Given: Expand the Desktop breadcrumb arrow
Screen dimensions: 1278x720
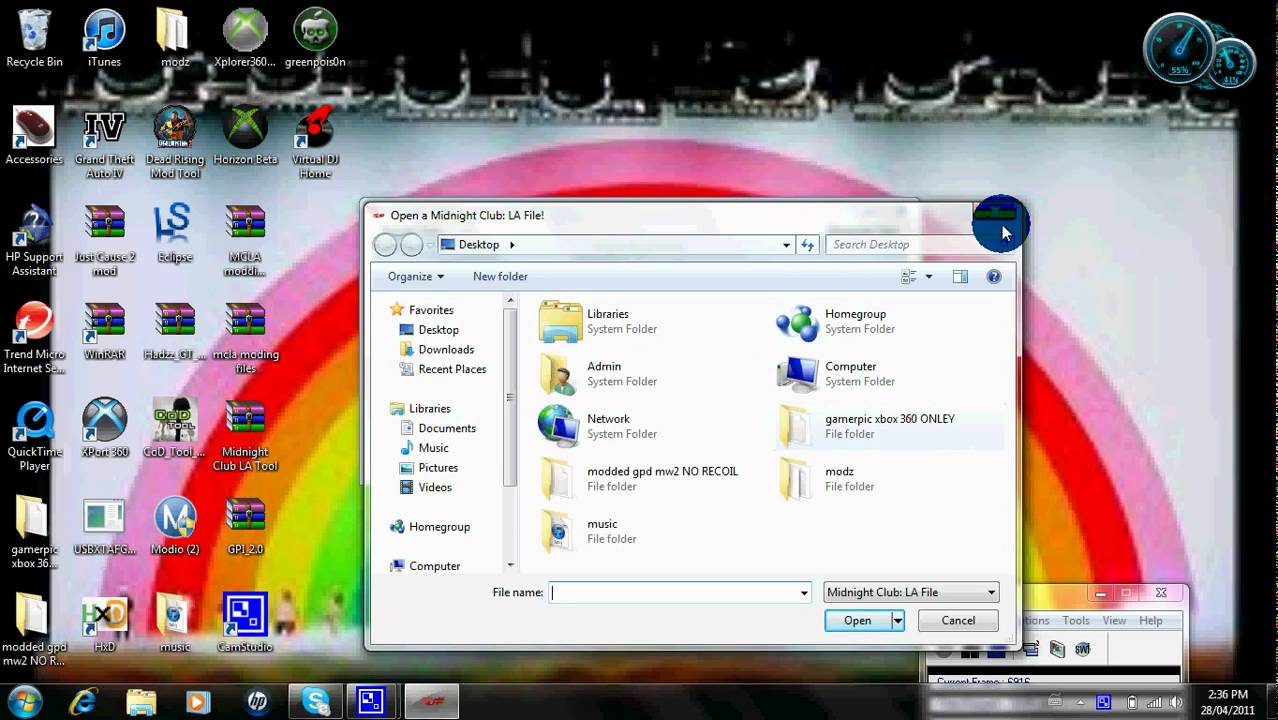Looking at the screenshot, I should coord(512,245).
